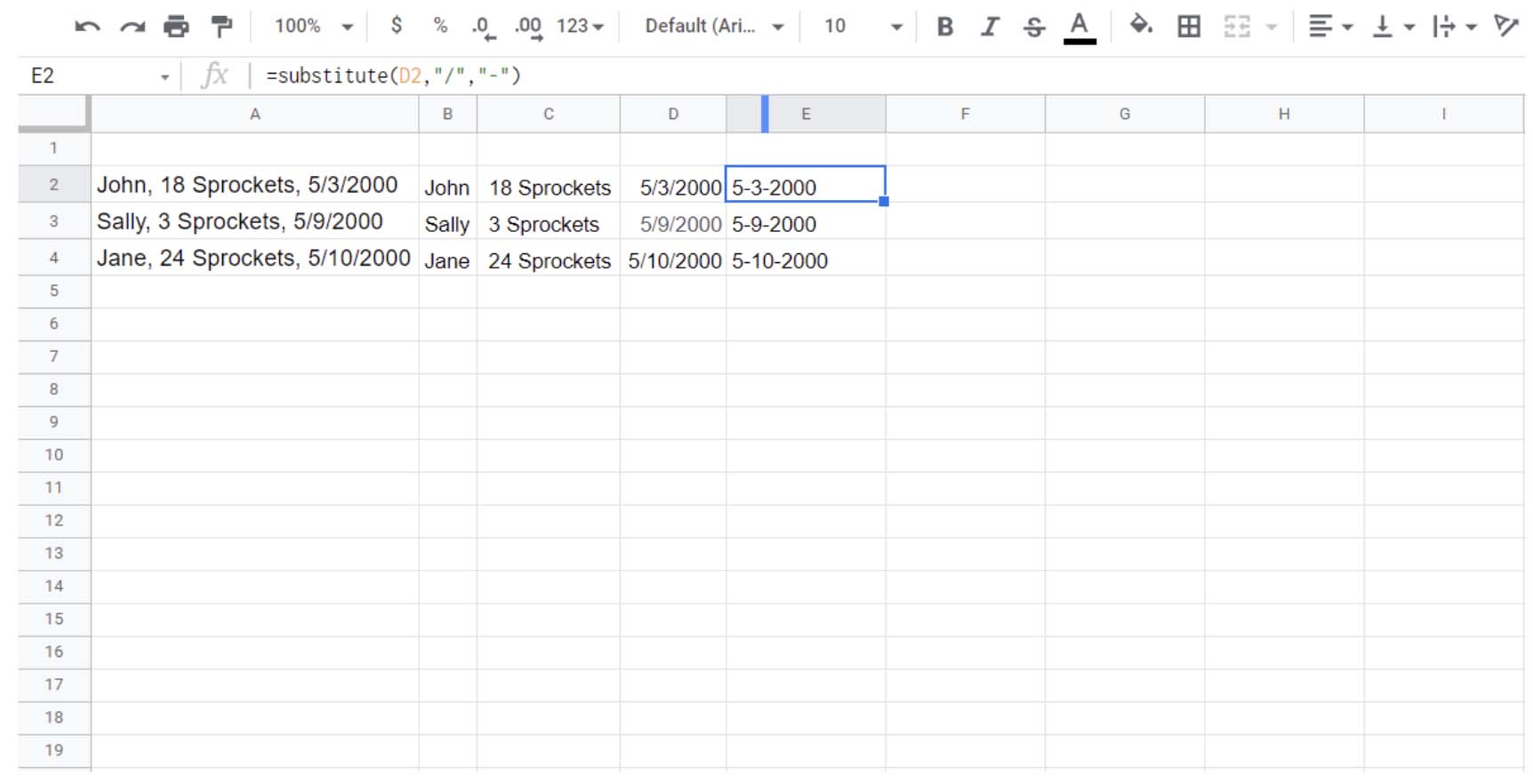
Task: Click cell containing 5-9-2000
Action: coord(806,221)
